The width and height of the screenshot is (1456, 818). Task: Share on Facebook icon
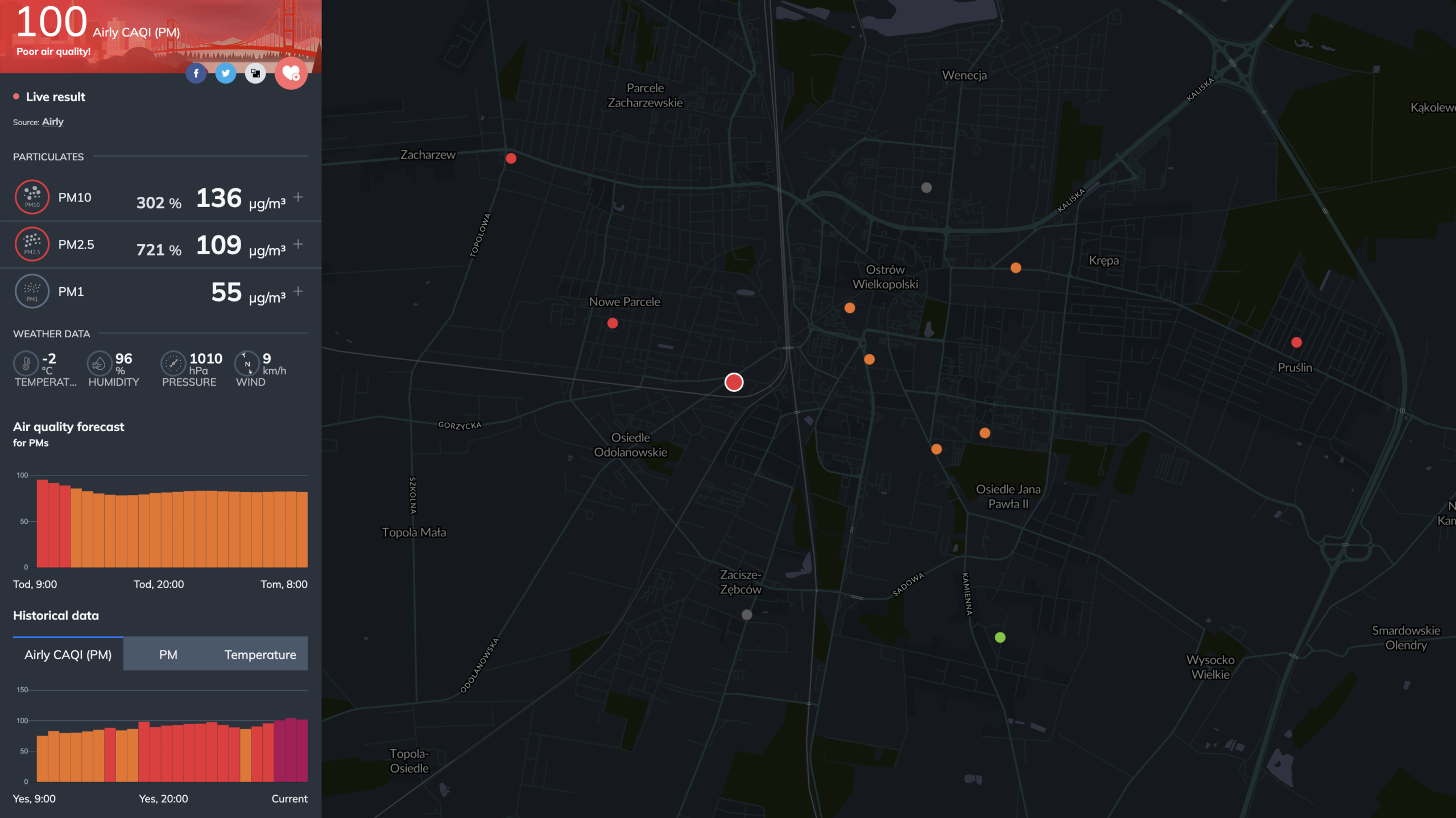196,73
